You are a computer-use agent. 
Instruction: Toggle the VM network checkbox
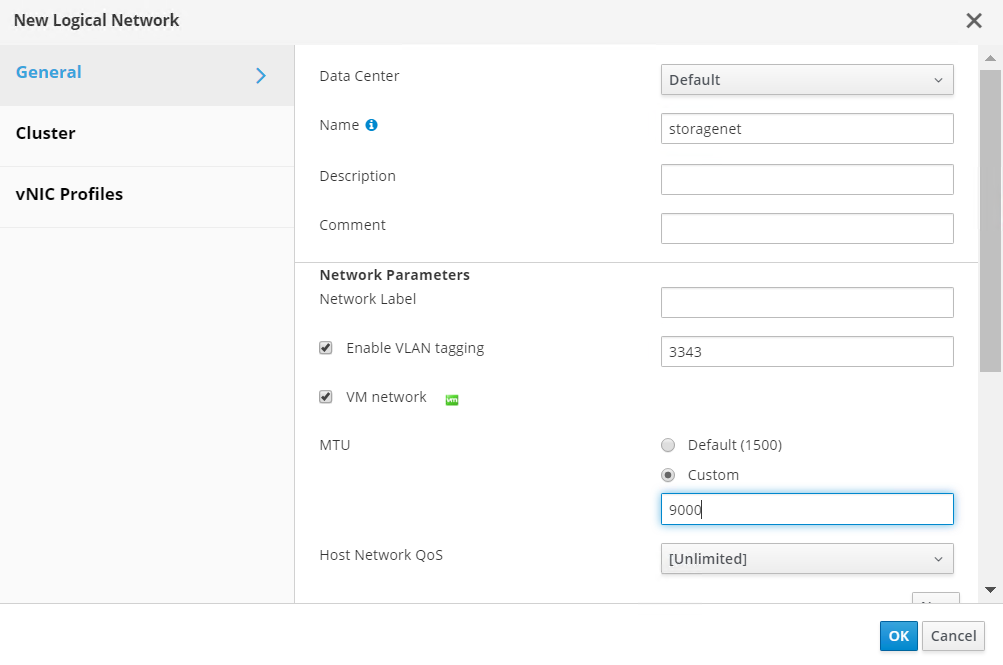coord(326,397)
